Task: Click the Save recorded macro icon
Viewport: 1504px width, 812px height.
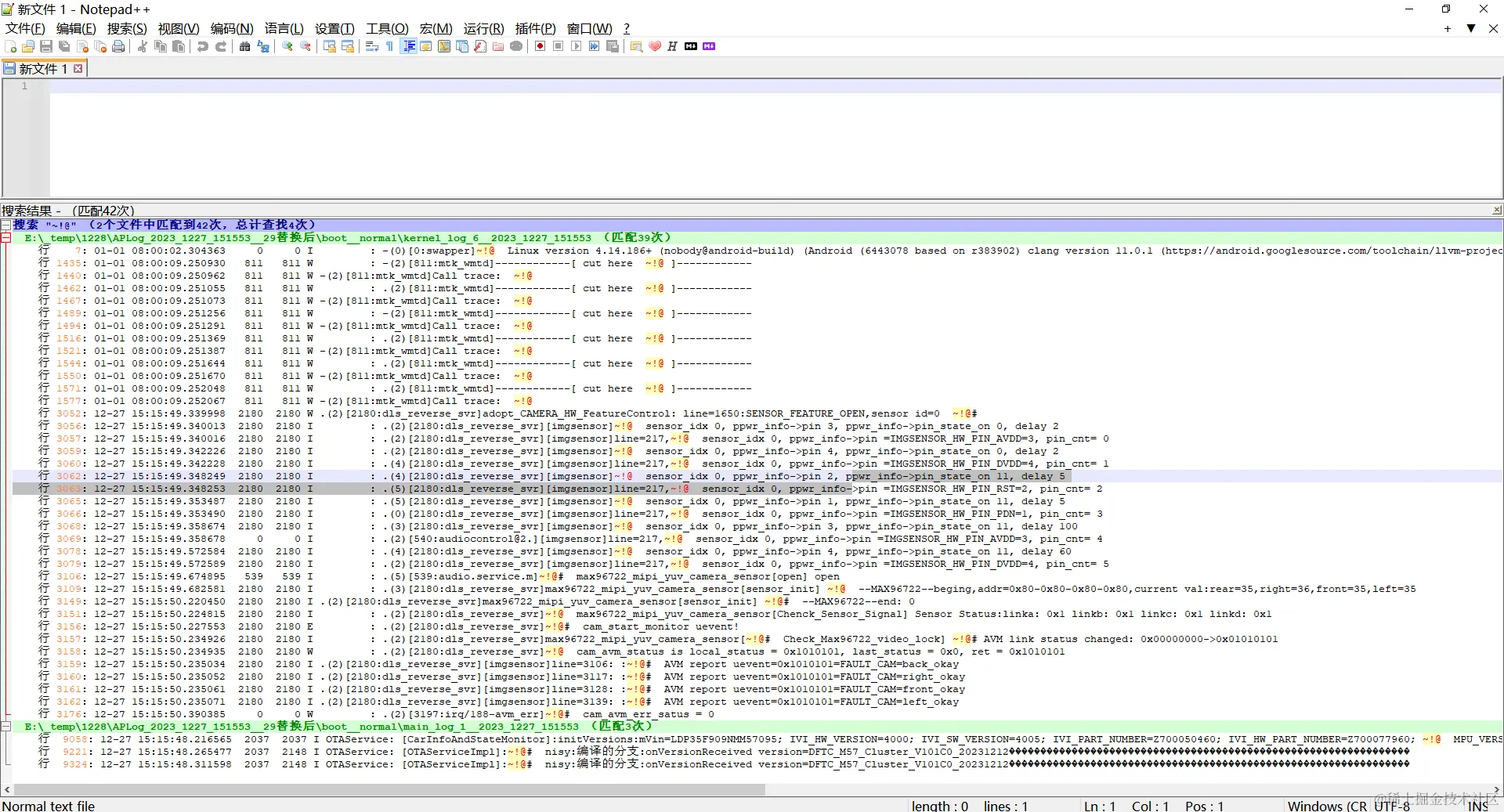Action: (x=613, y=46)
